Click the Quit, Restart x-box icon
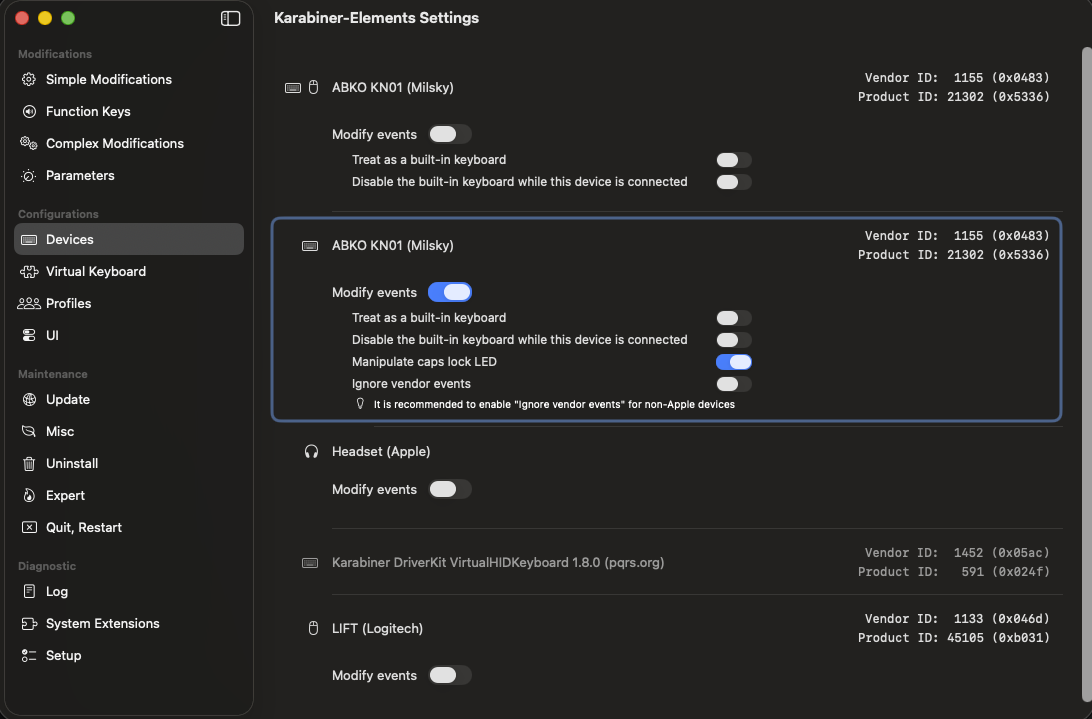 pyautogui.click(x=29, y=528)
